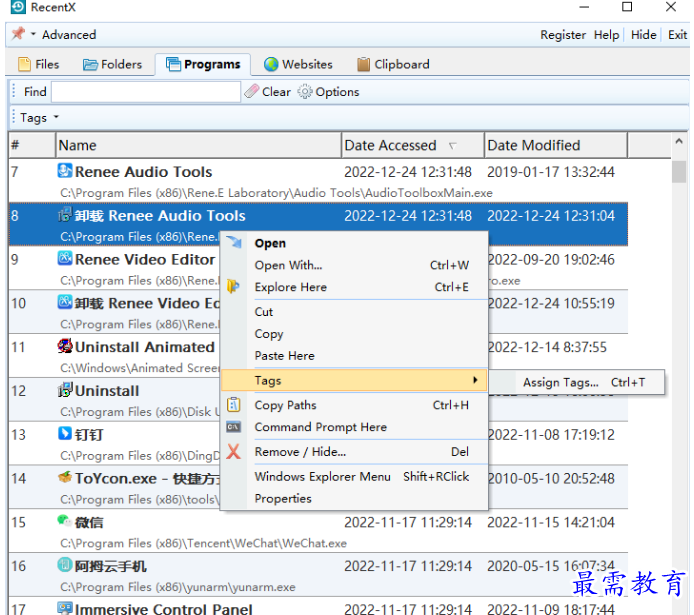Select Cut in the context menu
Image resolution: width=694 pixels, height=615 pixels.
[354, 312]
